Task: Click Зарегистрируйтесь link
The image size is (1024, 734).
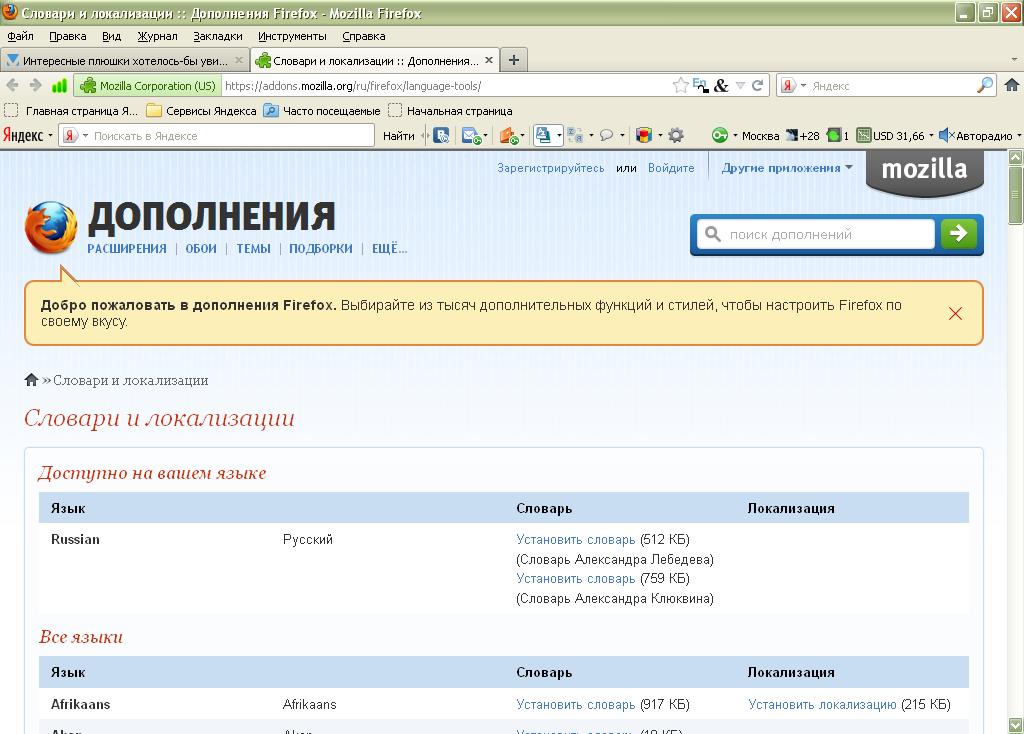Action: [x=551, y=168]
